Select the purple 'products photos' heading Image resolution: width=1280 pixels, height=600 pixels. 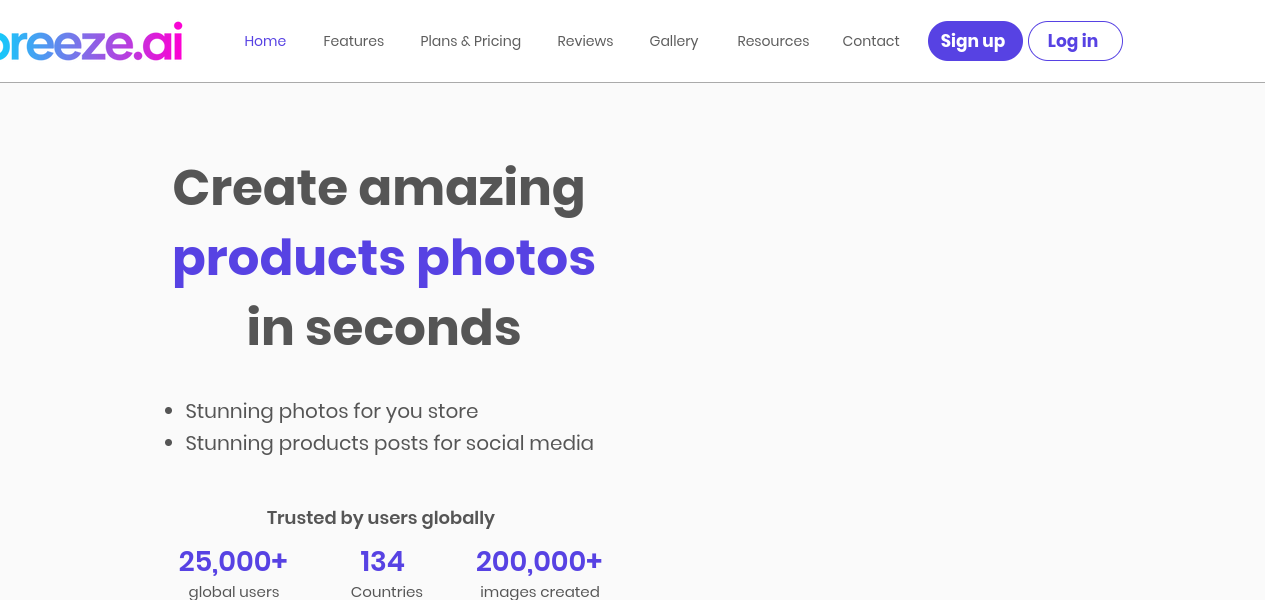click(x=383, y=257)
